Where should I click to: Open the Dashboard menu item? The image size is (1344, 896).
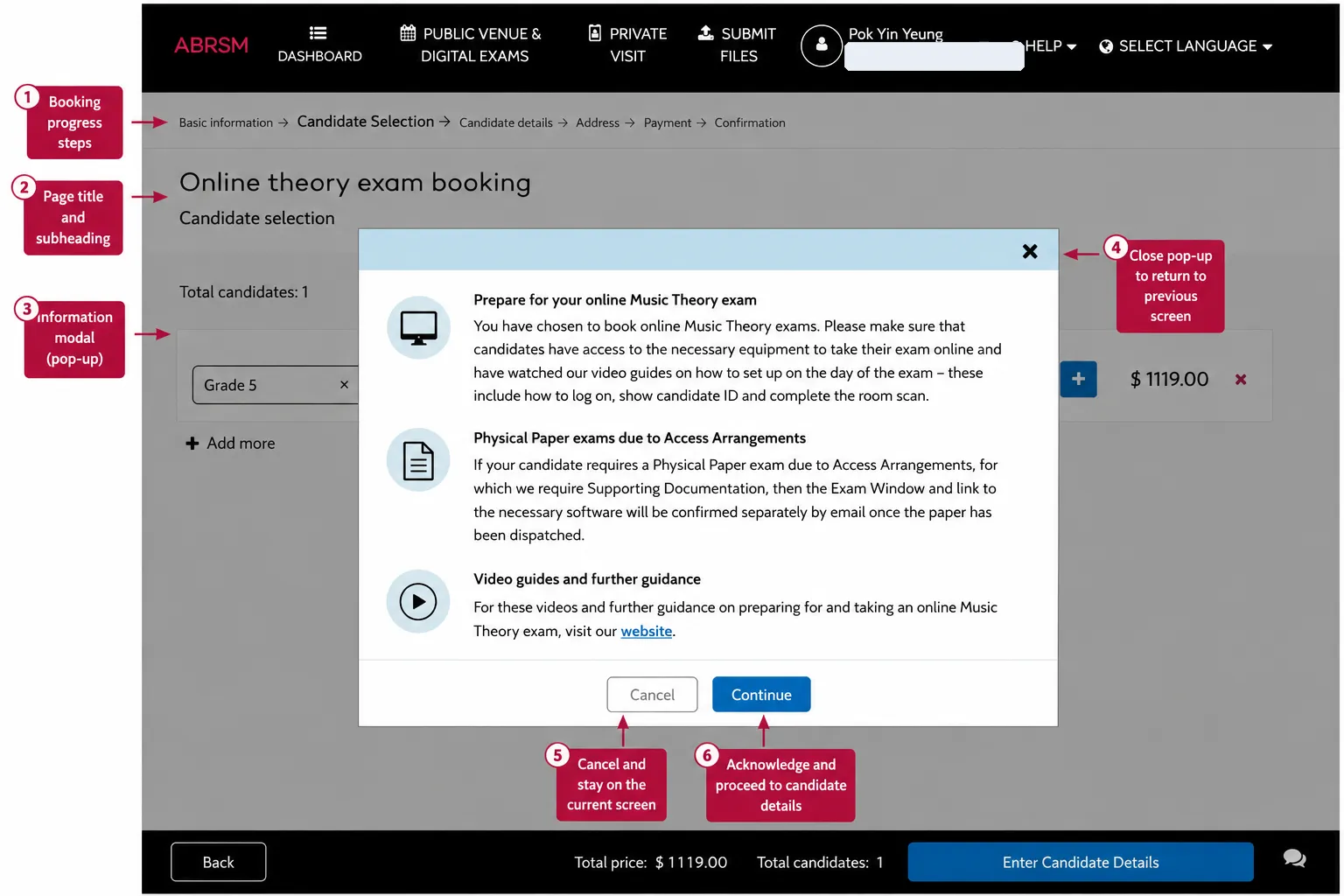pos(319,45)
